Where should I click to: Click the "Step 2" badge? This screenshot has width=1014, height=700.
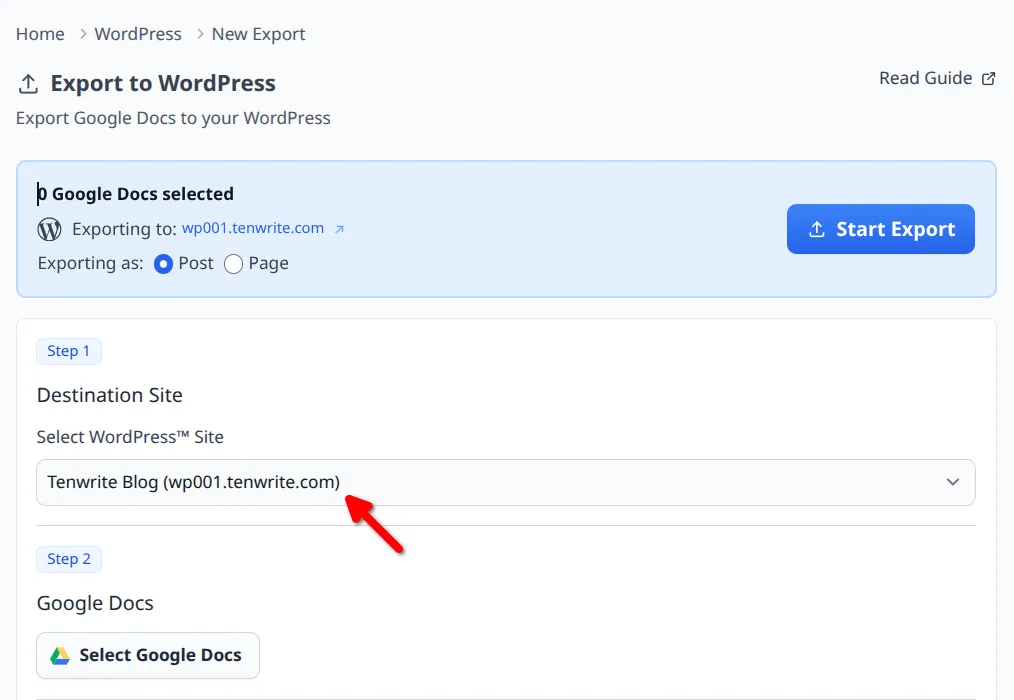point(68,559)
